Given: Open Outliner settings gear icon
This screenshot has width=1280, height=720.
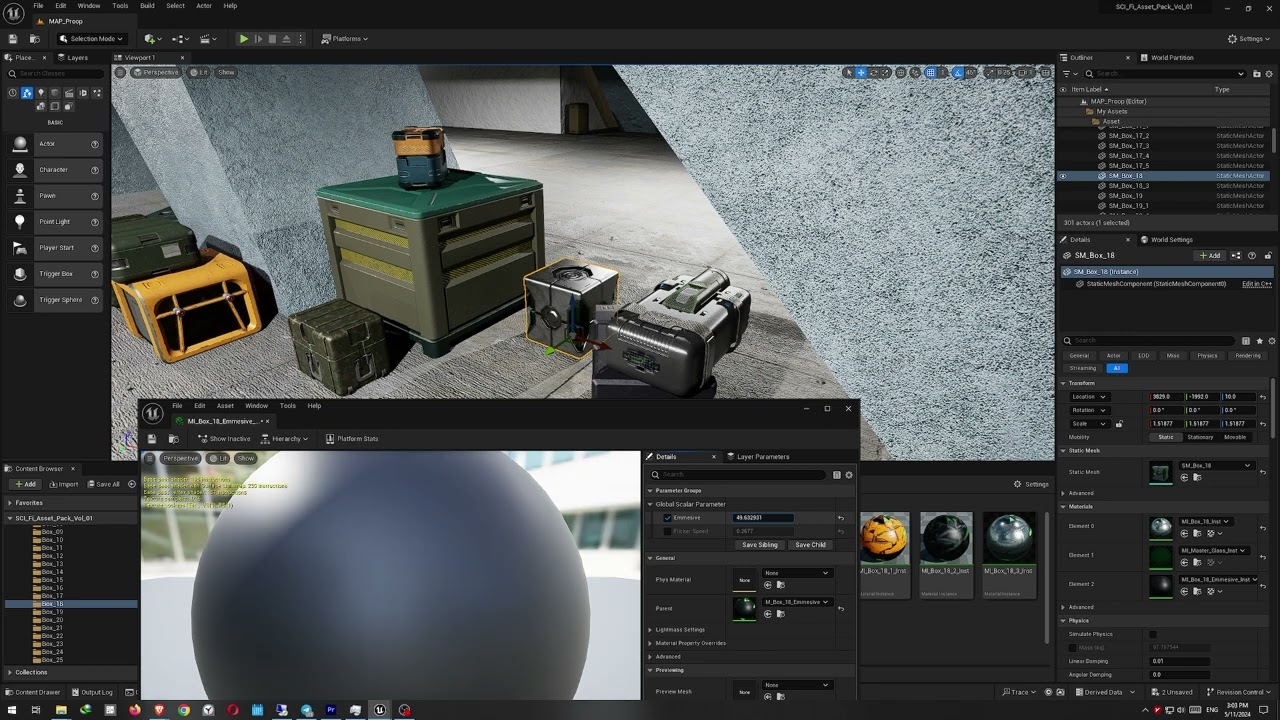Looking at the screenshot, I should pyautogui.click(x=1267, y=73).
